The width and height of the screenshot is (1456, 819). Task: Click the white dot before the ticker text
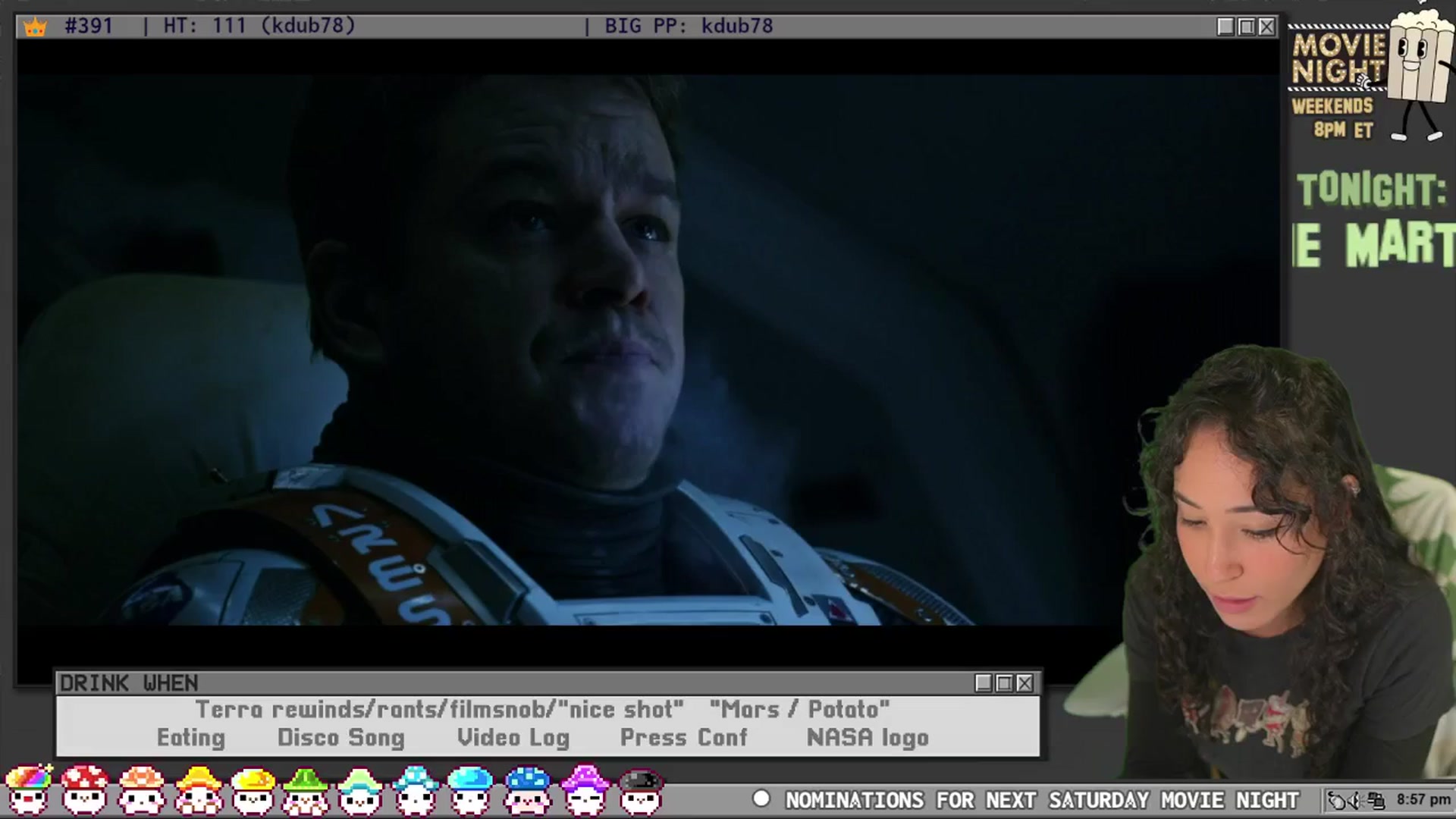coord(761,799)
